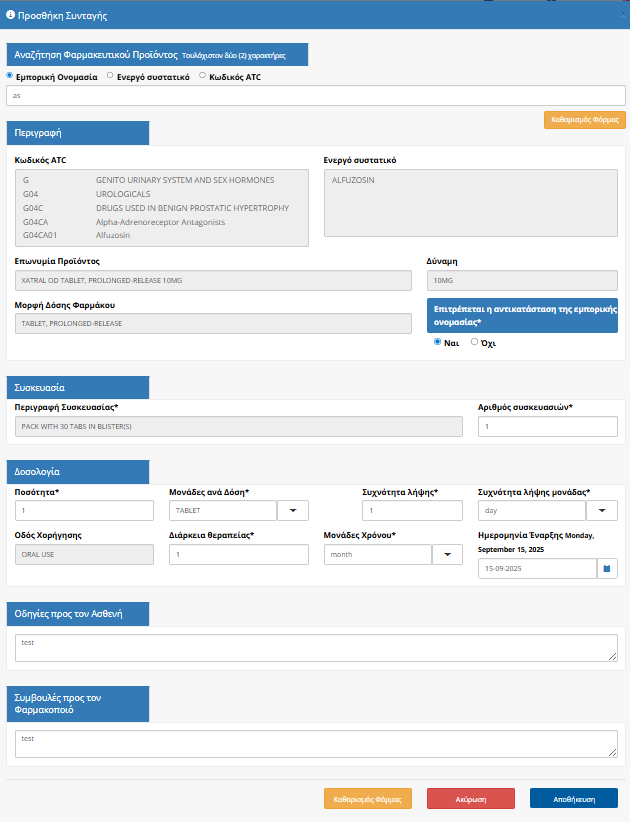Choose Κωδικός ATC as search type
Viewport: 630px width, 822px height.
(203, 75)
